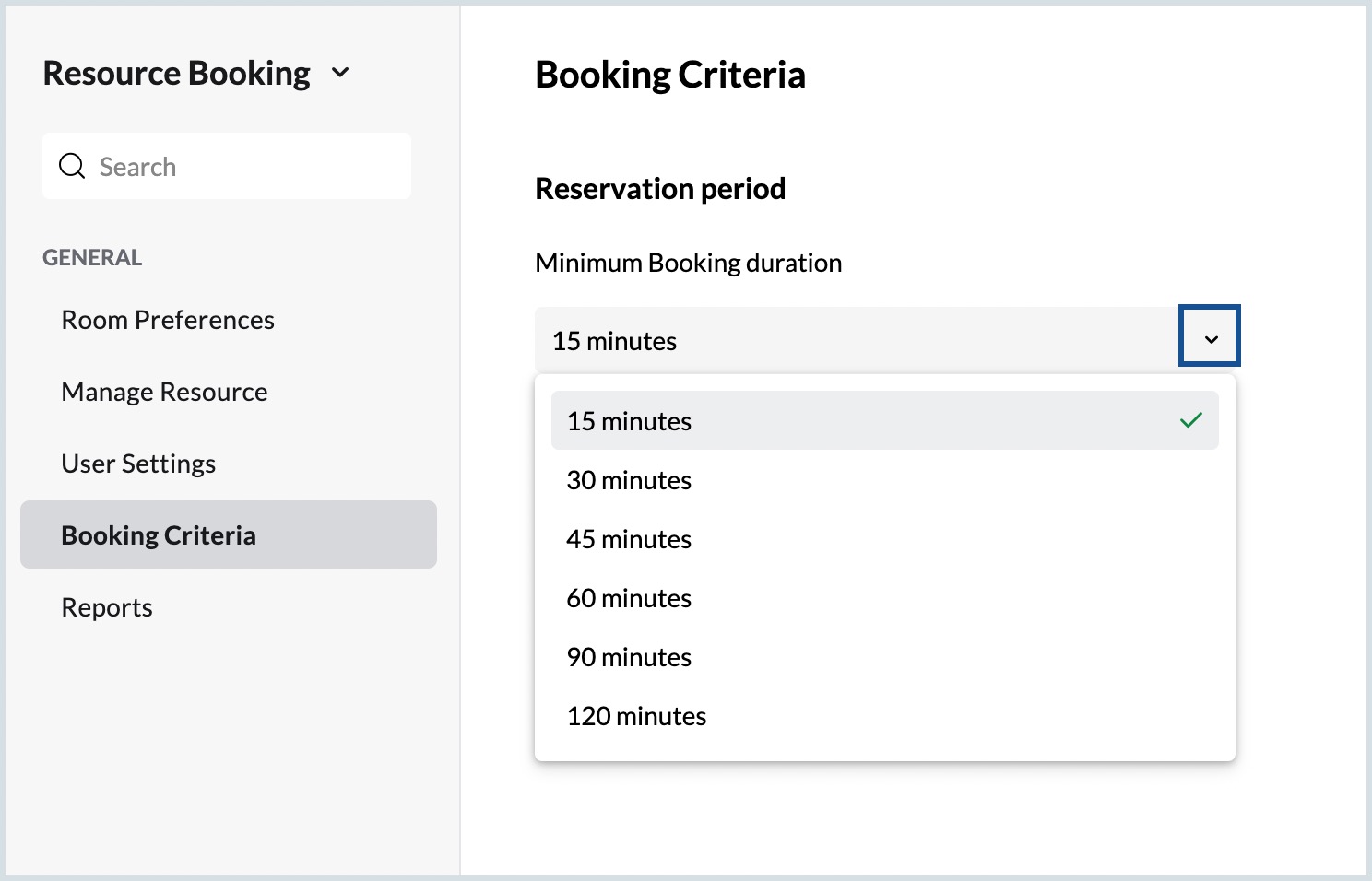Click the Minimum Booking duration select box
This screenshot has height=881, width=1372.
pyautogui.click(x=856, y=340)
